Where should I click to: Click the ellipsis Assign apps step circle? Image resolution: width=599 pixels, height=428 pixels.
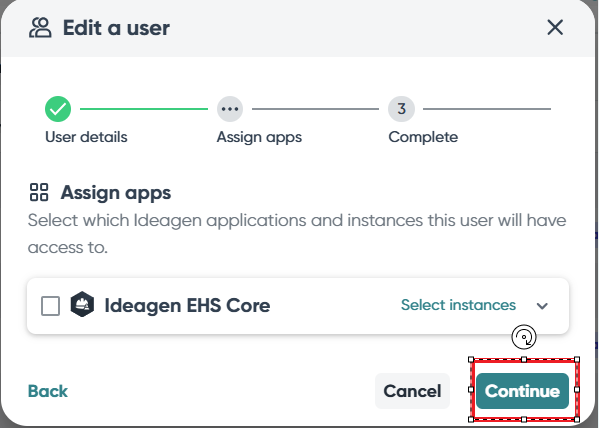pyautogui.click(x=230, y=109)
